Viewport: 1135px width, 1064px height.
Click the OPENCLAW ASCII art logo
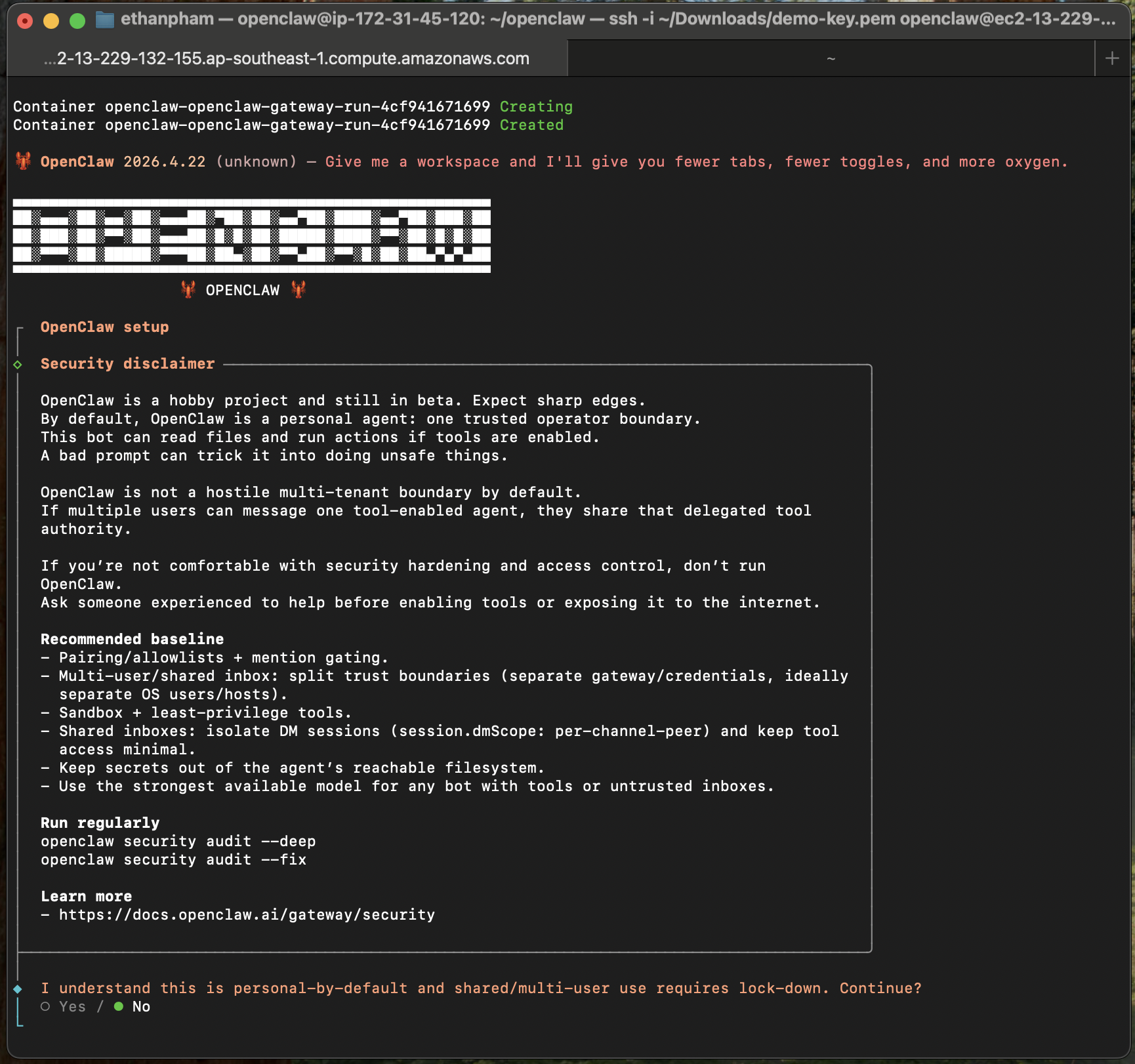253,234
